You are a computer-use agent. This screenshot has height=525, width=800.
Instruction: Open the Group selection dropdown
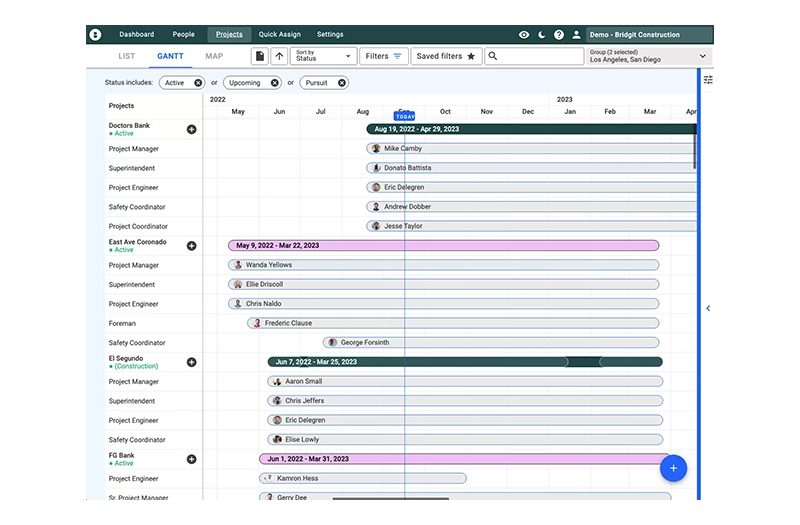[649, 56]
